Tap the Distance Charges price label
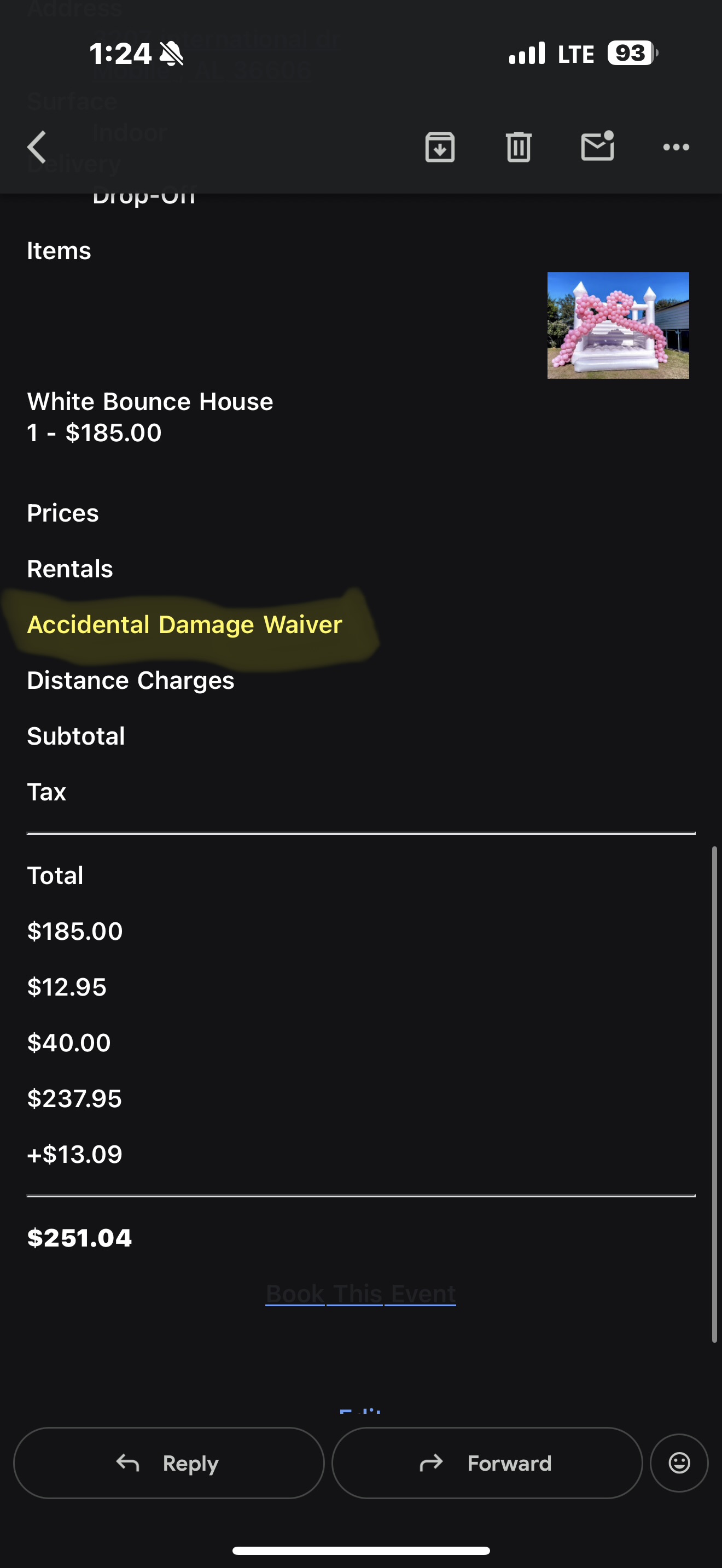The image size is (722, 1568). [130, 681]
